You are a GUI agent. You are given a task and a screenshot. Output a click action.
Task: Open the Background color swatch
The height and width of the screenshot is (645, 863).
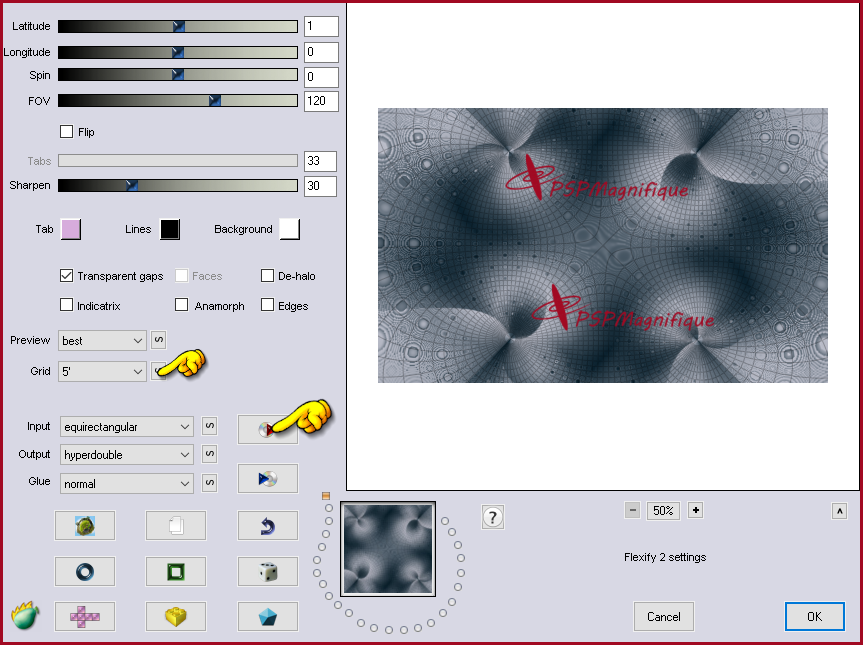point(290,229)
